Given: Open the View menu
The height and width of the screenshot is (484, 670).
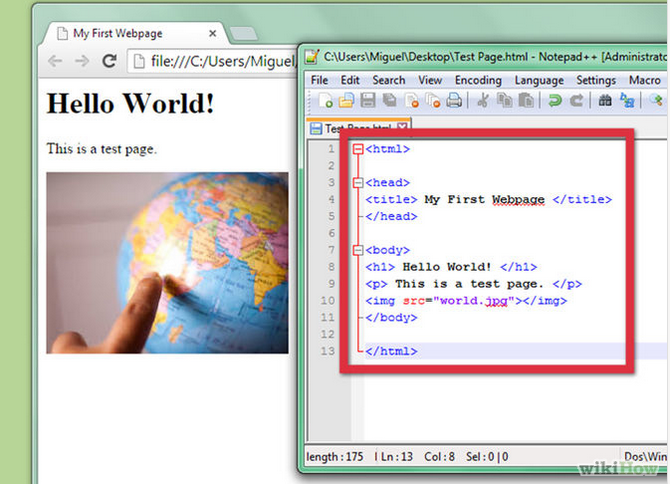Looking at the screenshot, I should tap(430, 80).
